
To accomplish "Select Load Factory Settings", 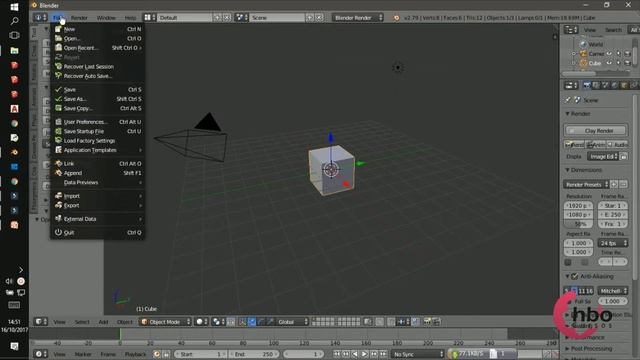I will (98, 140).
